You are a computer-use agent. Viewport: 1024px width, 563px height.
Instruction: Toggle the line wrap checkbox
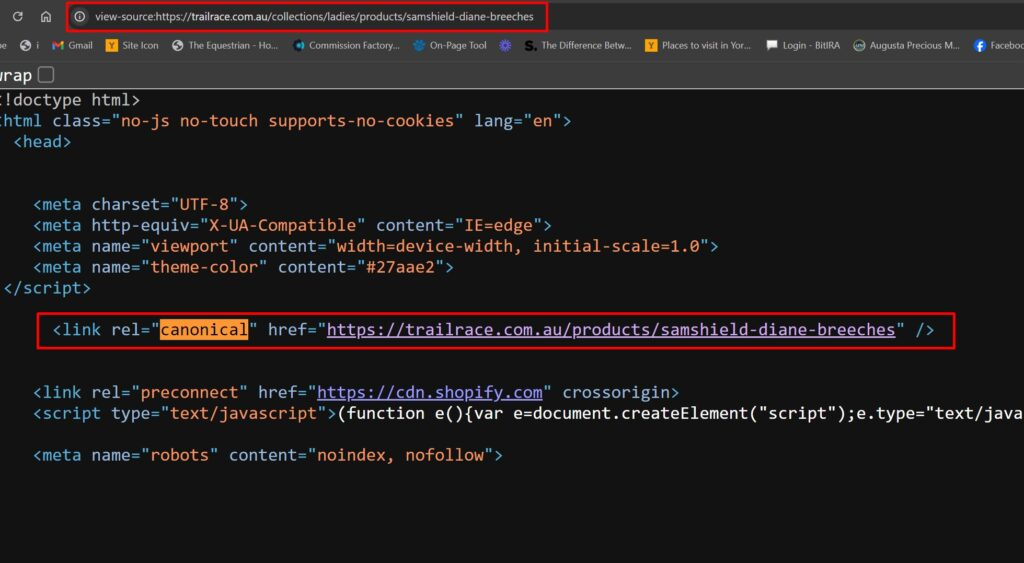[46, 75]
